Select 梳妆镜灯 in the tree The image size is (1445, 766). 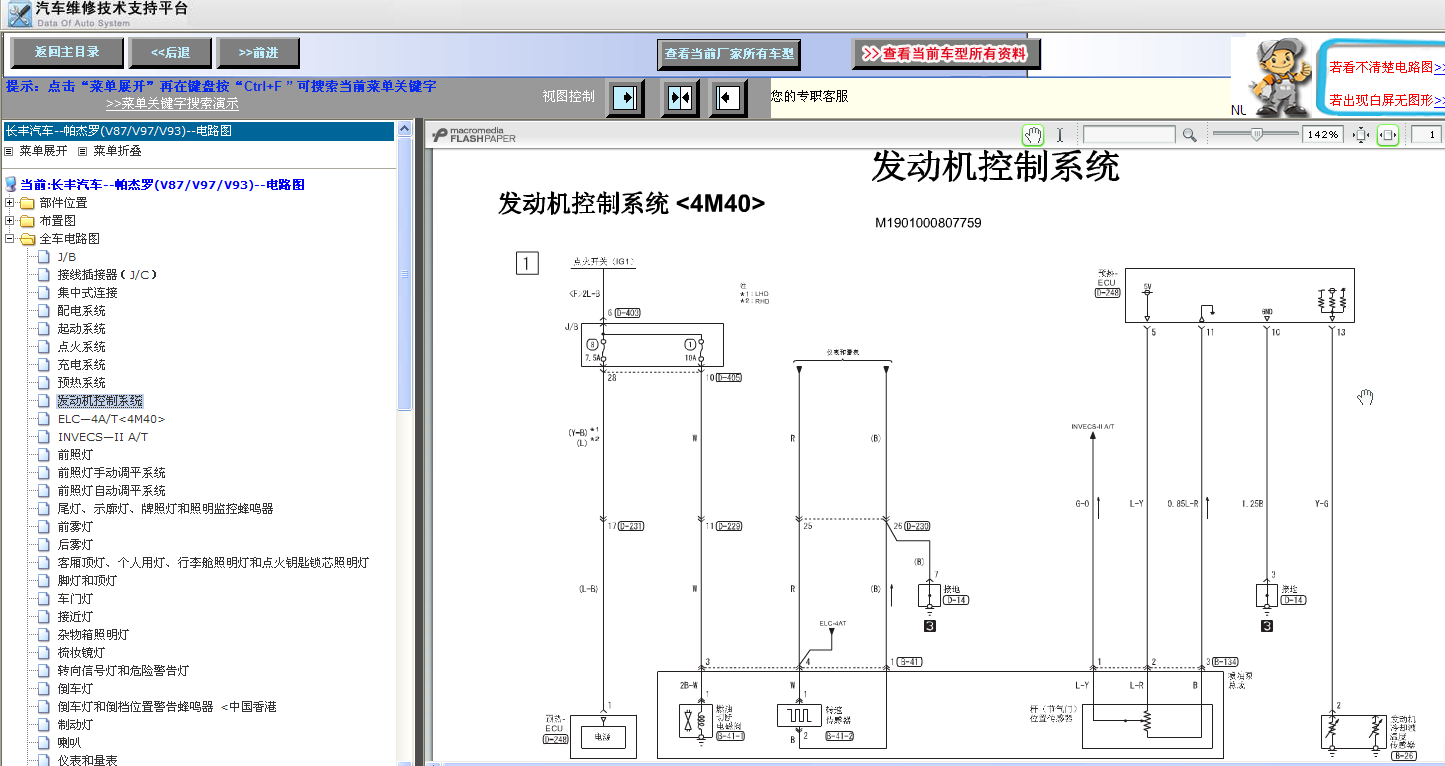(x=82, y=653)
